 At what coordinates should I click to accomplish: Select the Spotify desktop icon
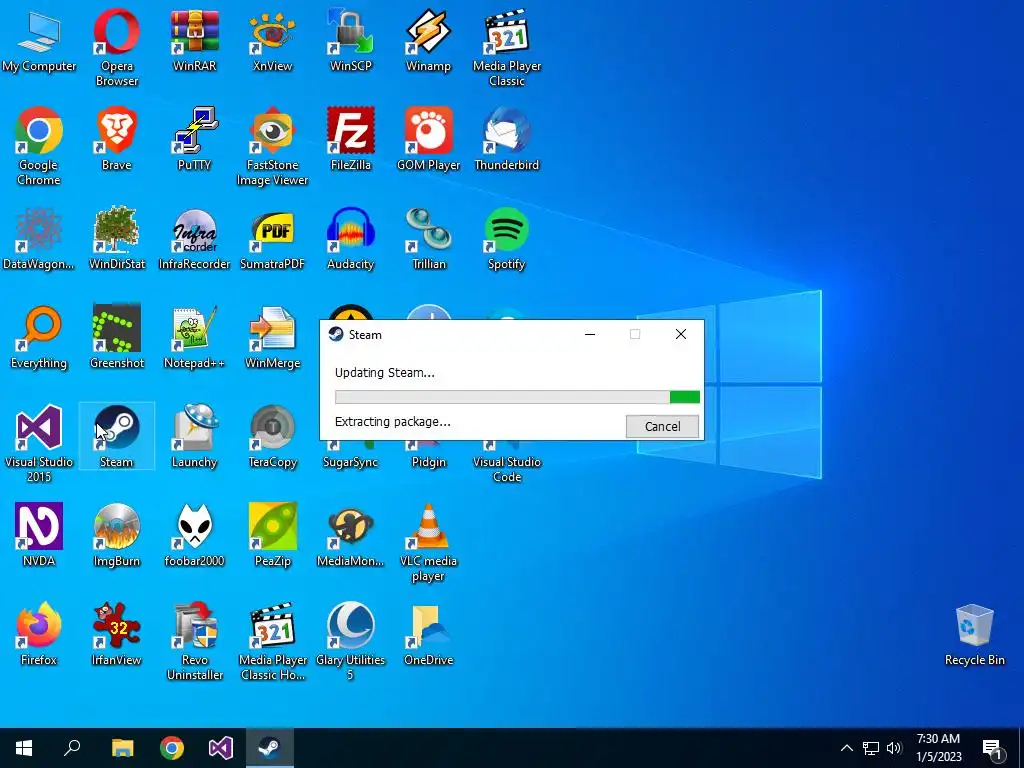507,239
